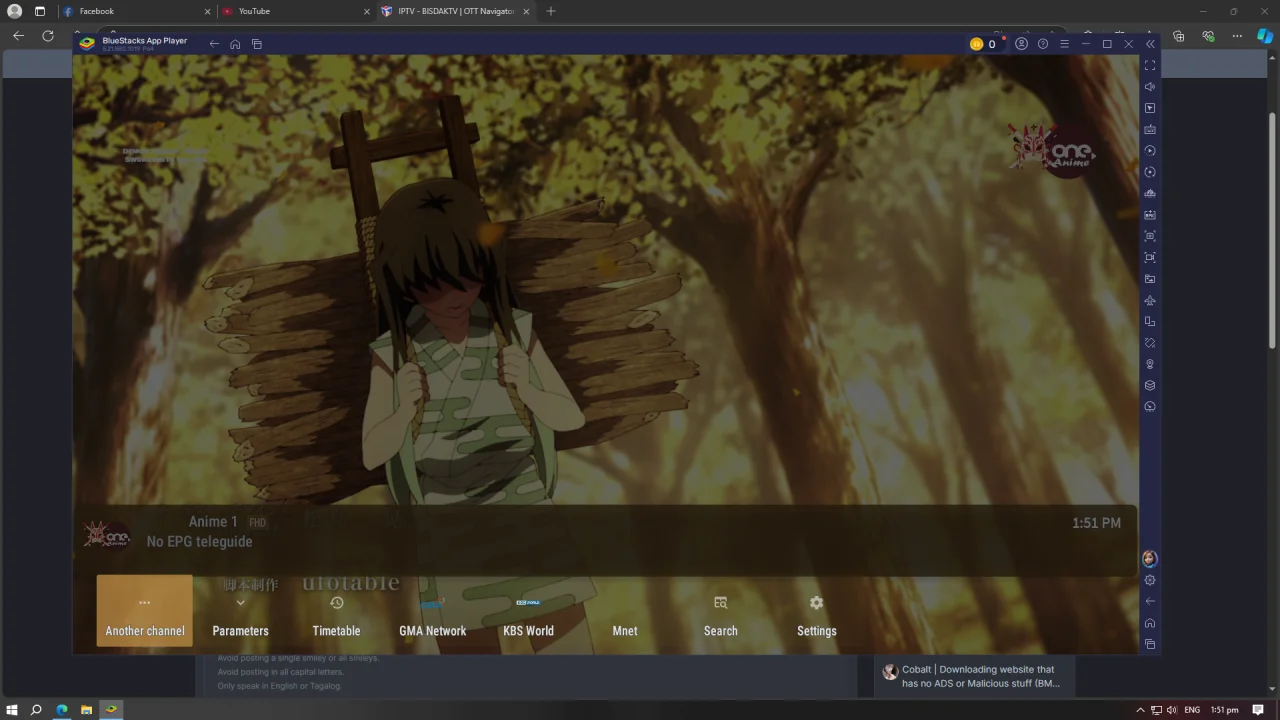Select the Another channel tile
Screen dimensions: 1280x720
(145, 610)
